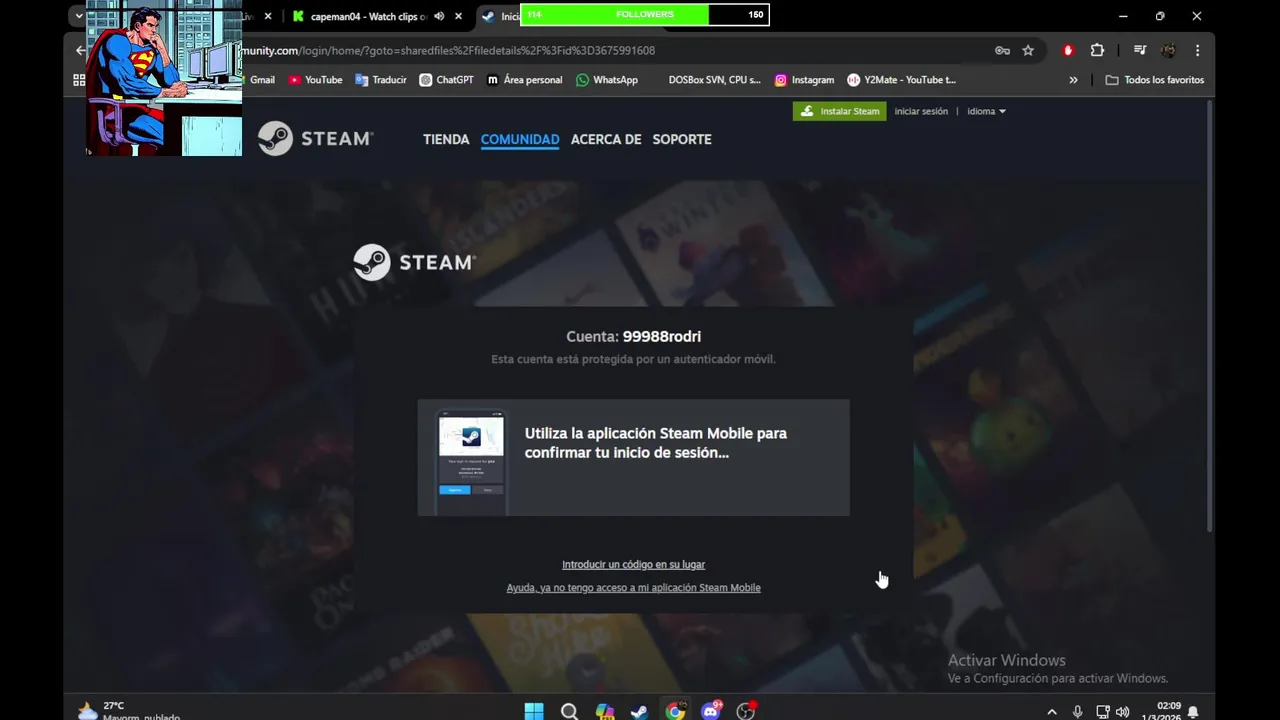Open the Y2Mate YouTube bookmark
This screenshot has width=1280, height=720.
tap(901, 80)
